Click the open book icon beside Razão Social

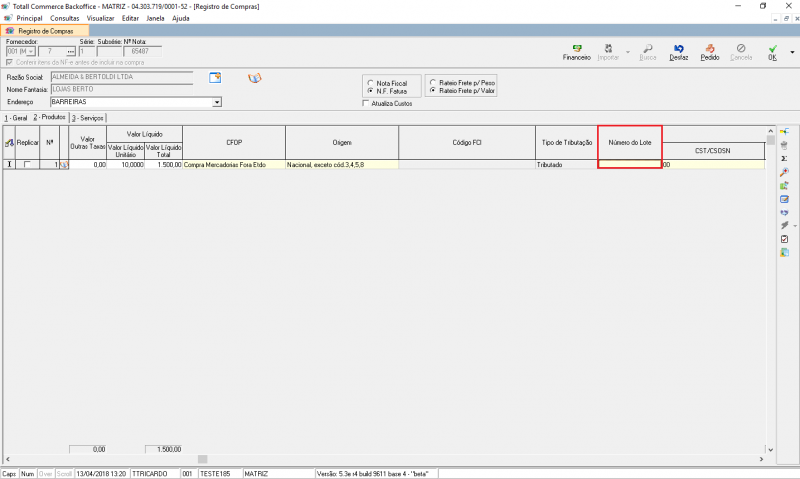(x=254, y=78)
